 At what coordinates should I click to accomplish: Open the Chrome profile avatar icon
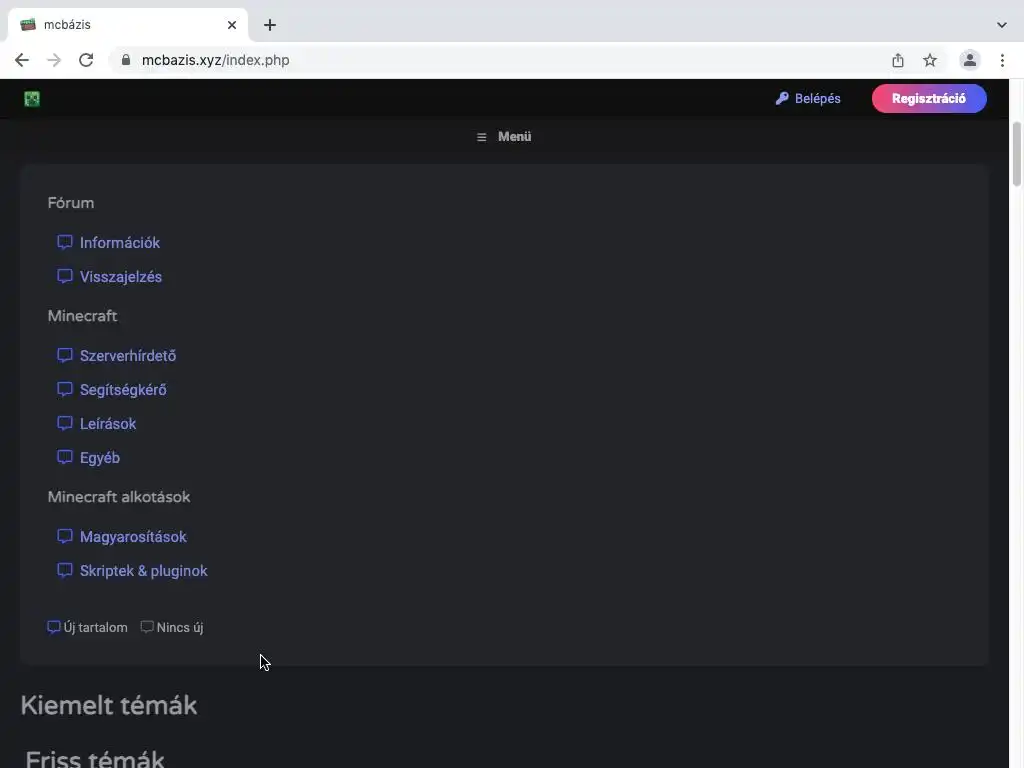pos(970,60)
